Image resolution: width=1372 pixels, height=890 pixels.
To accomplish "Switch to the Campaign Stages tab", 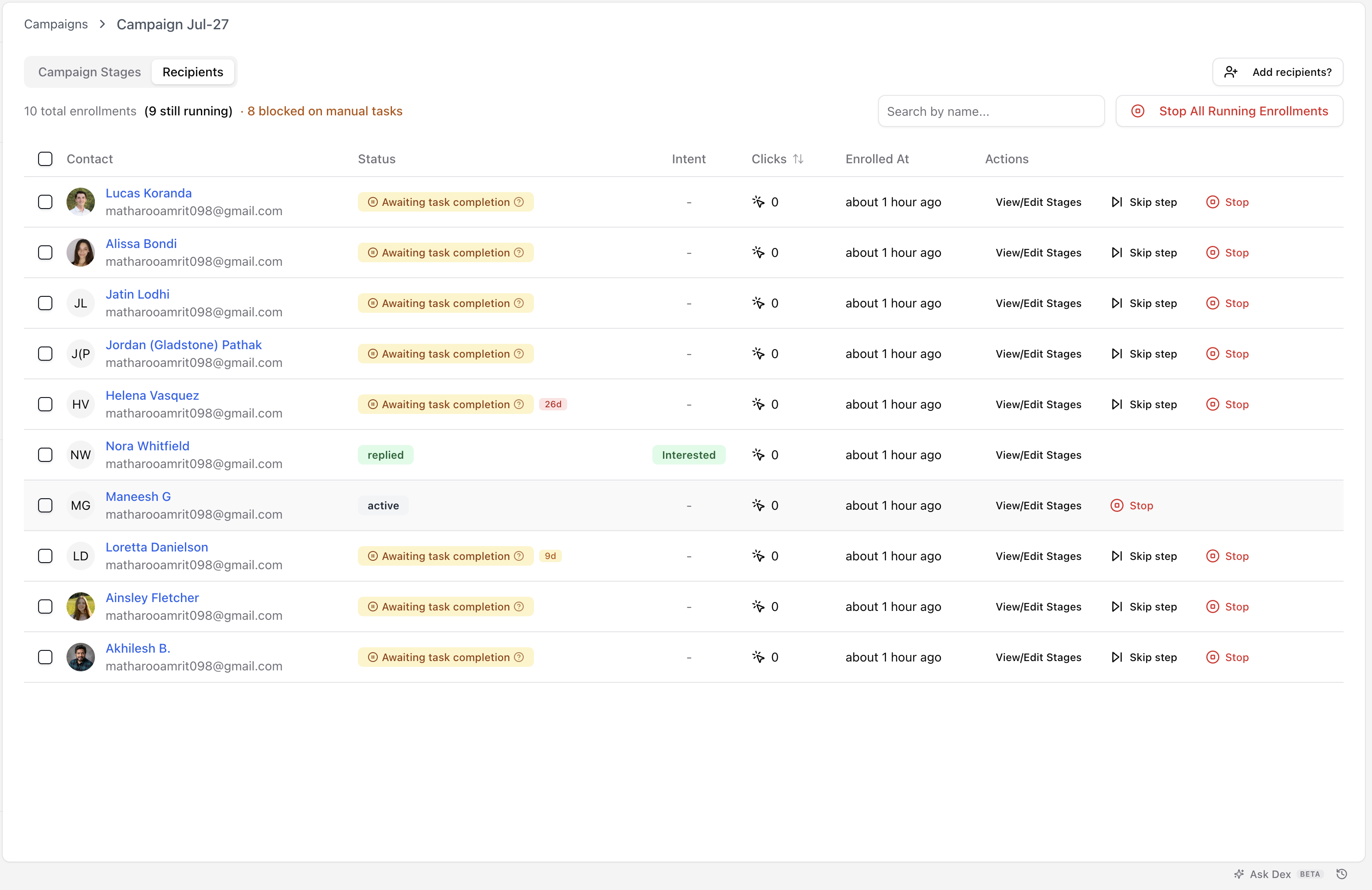I will 90,72.
